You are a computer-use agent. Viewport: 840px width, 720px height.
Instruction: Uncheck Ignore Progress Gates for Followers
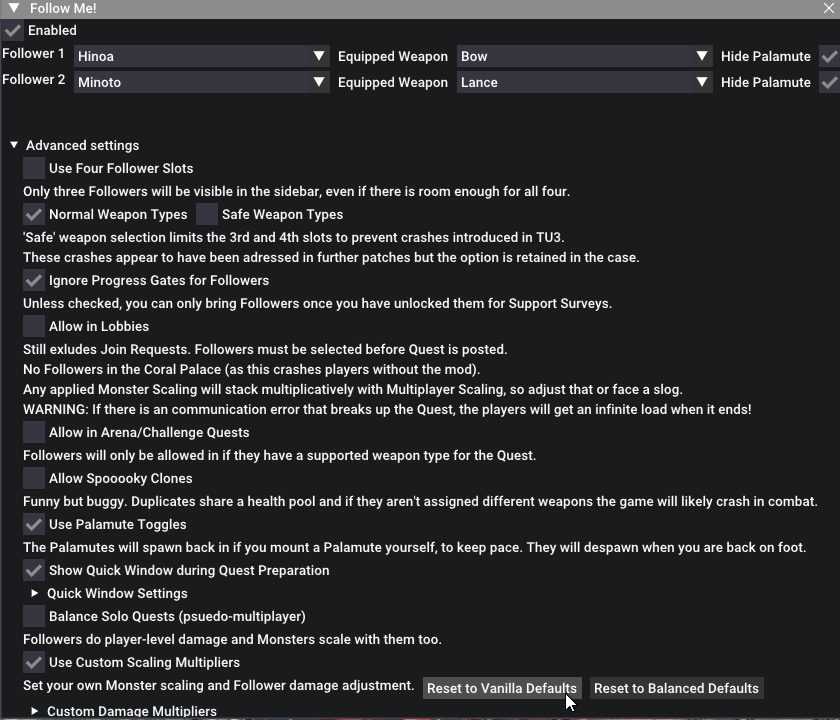pyautogui.click(x=34, y=280)
